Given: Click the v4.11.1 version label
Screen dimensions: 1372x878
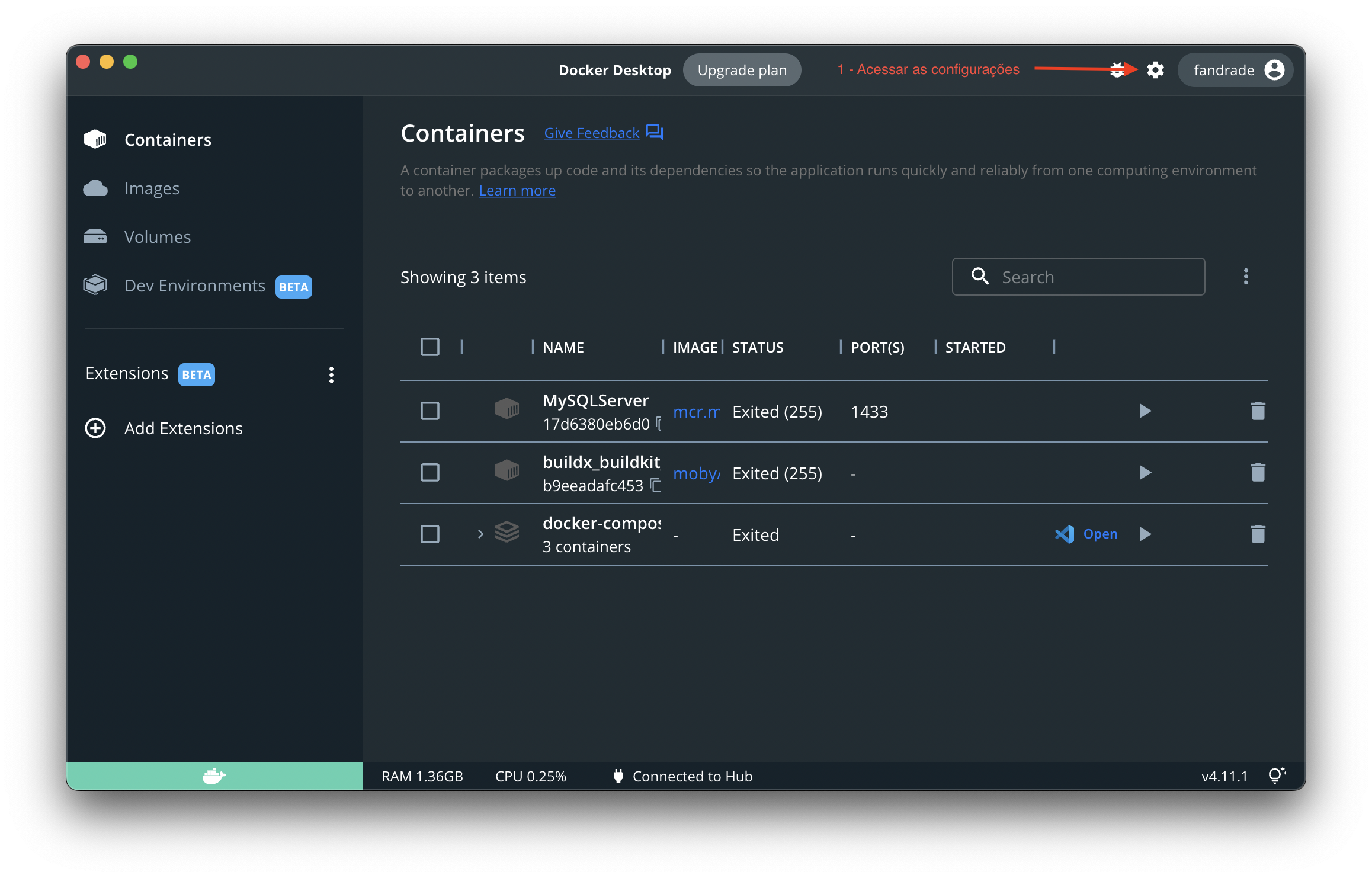Looking at the screenshot, I should (x=1224, y=776).
